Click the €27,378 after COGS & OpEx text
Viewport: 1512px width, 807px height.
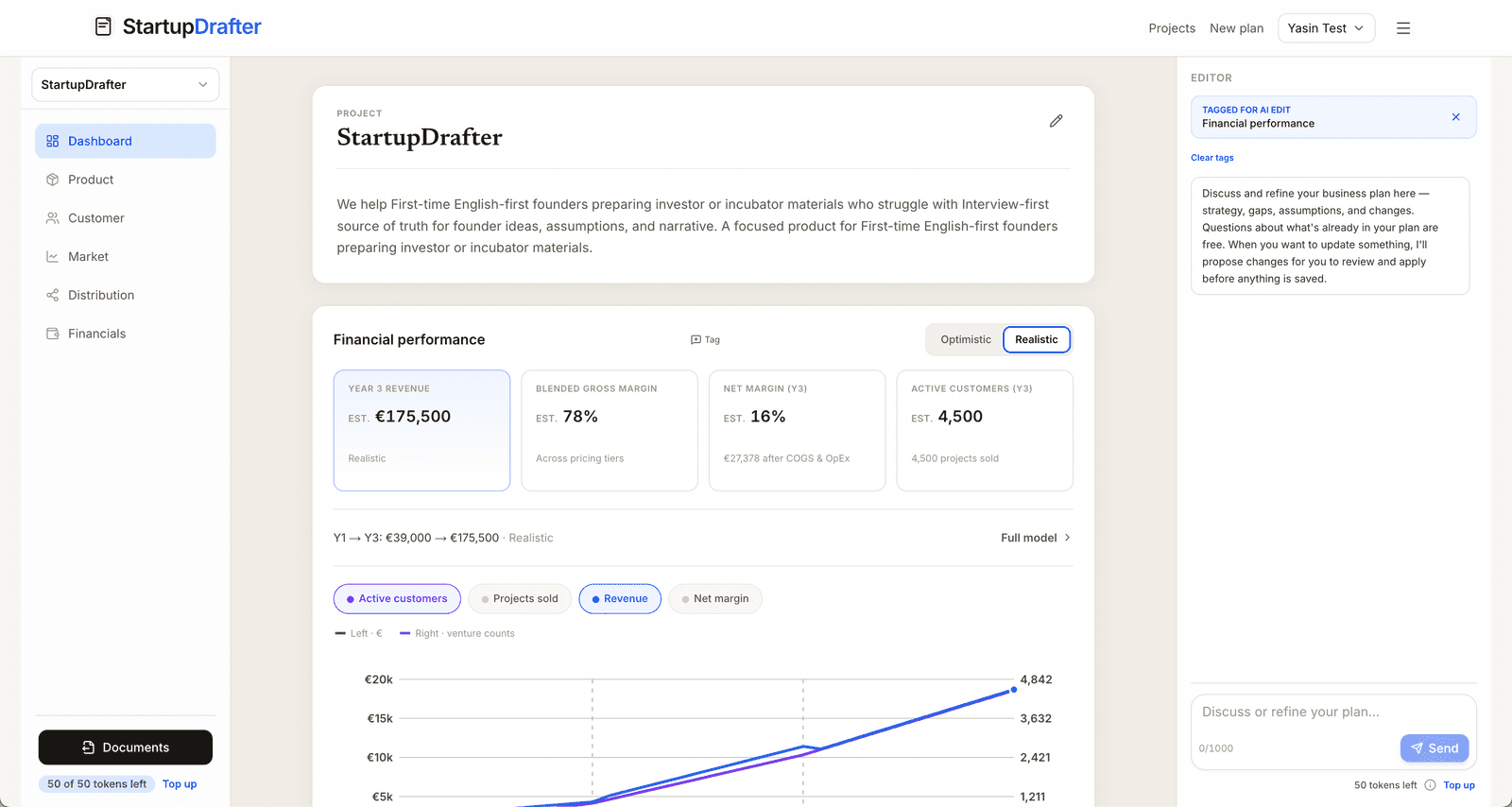coord(786,458)
